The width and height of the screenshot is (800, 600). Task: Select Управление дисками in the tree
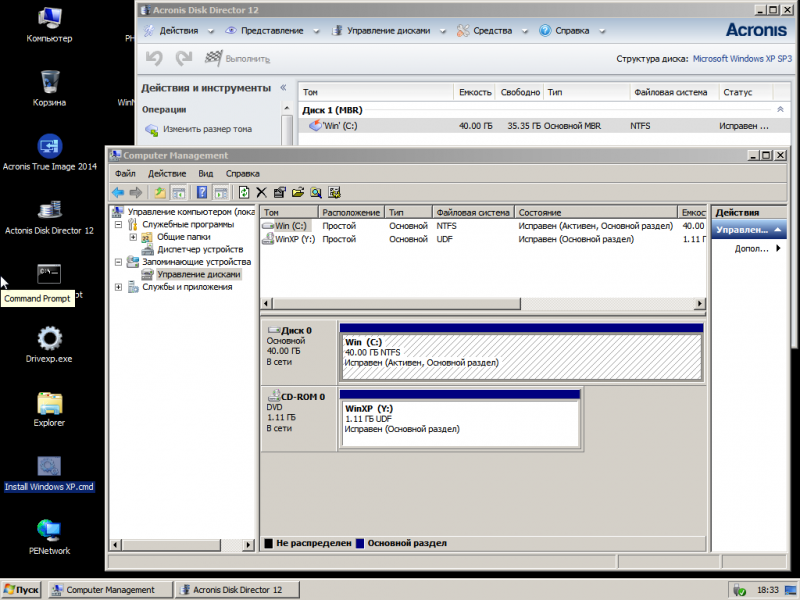click(198, 274)
